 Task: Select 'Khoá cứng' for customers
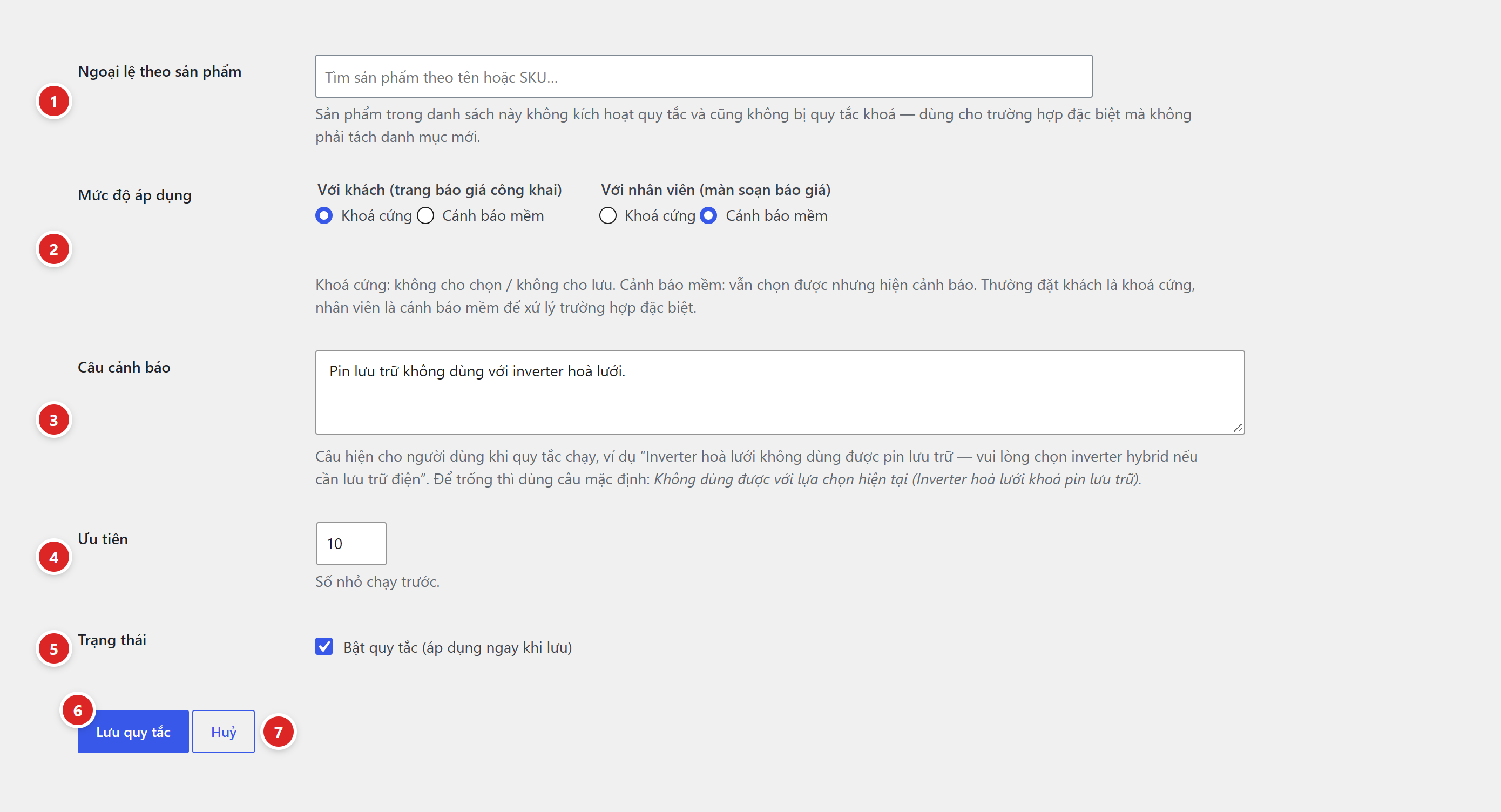[x=324, y=215]
